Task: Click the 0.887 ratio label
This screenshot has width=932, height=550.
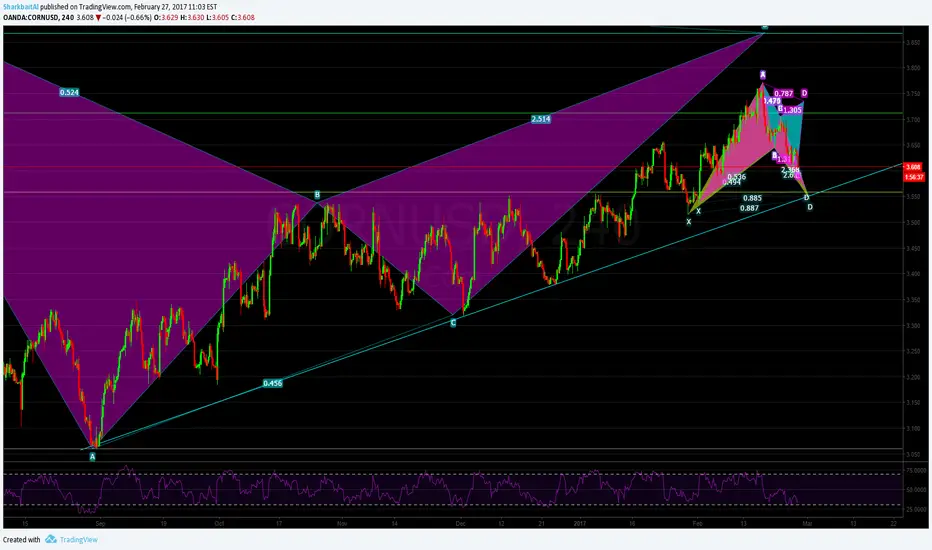Action: [x=749, y=208]
